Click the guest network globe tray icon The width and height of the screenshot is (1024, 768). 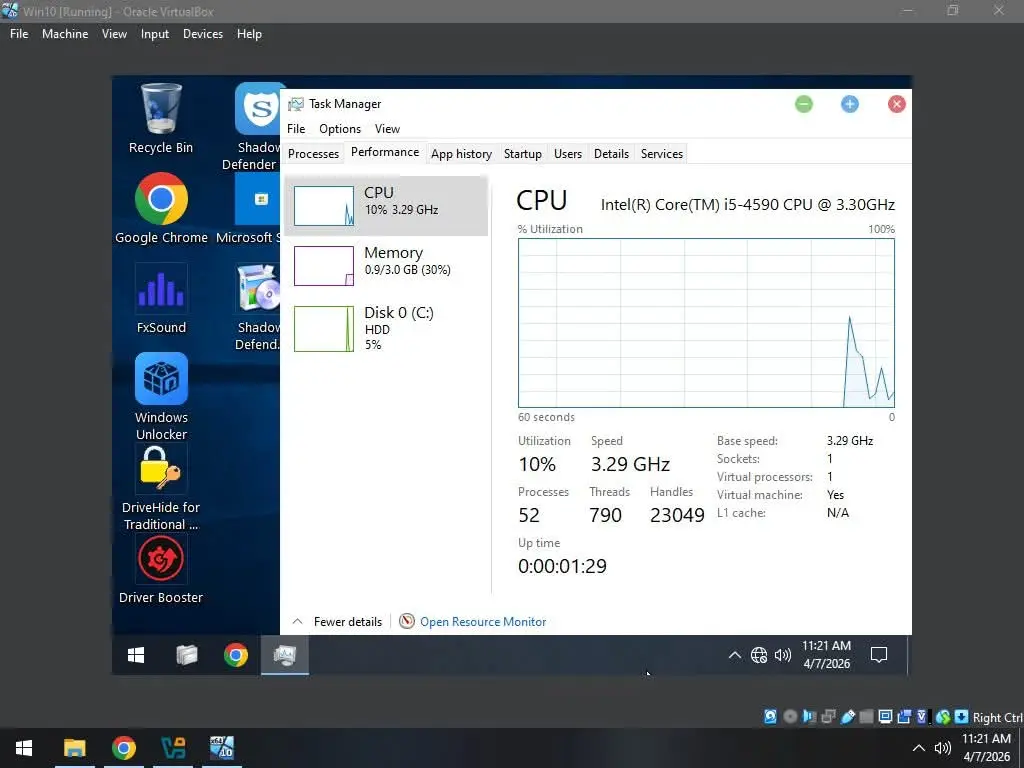pos(759,655)
